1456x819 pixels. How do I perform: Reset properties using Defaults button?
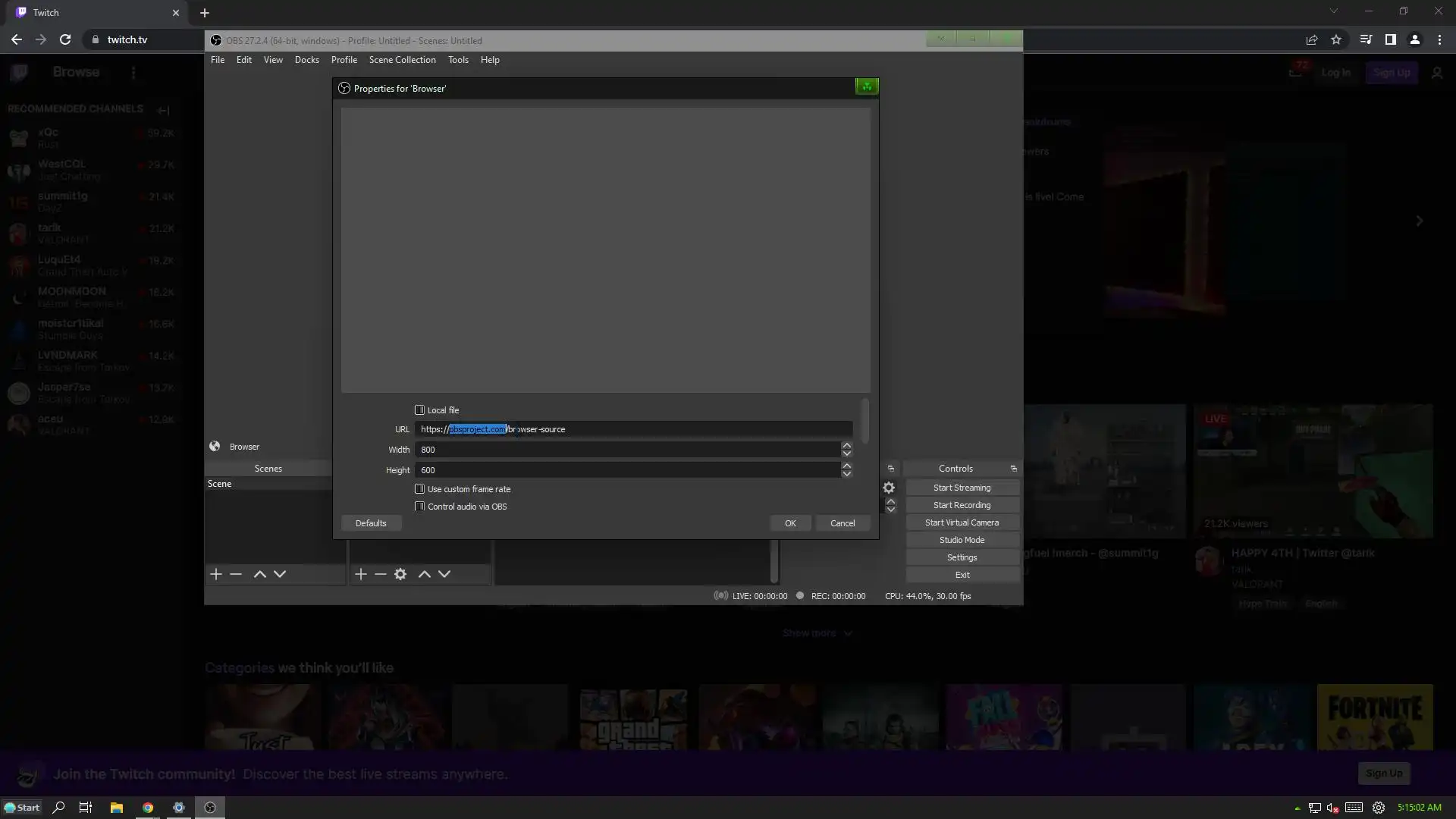(x=371, y=523)
